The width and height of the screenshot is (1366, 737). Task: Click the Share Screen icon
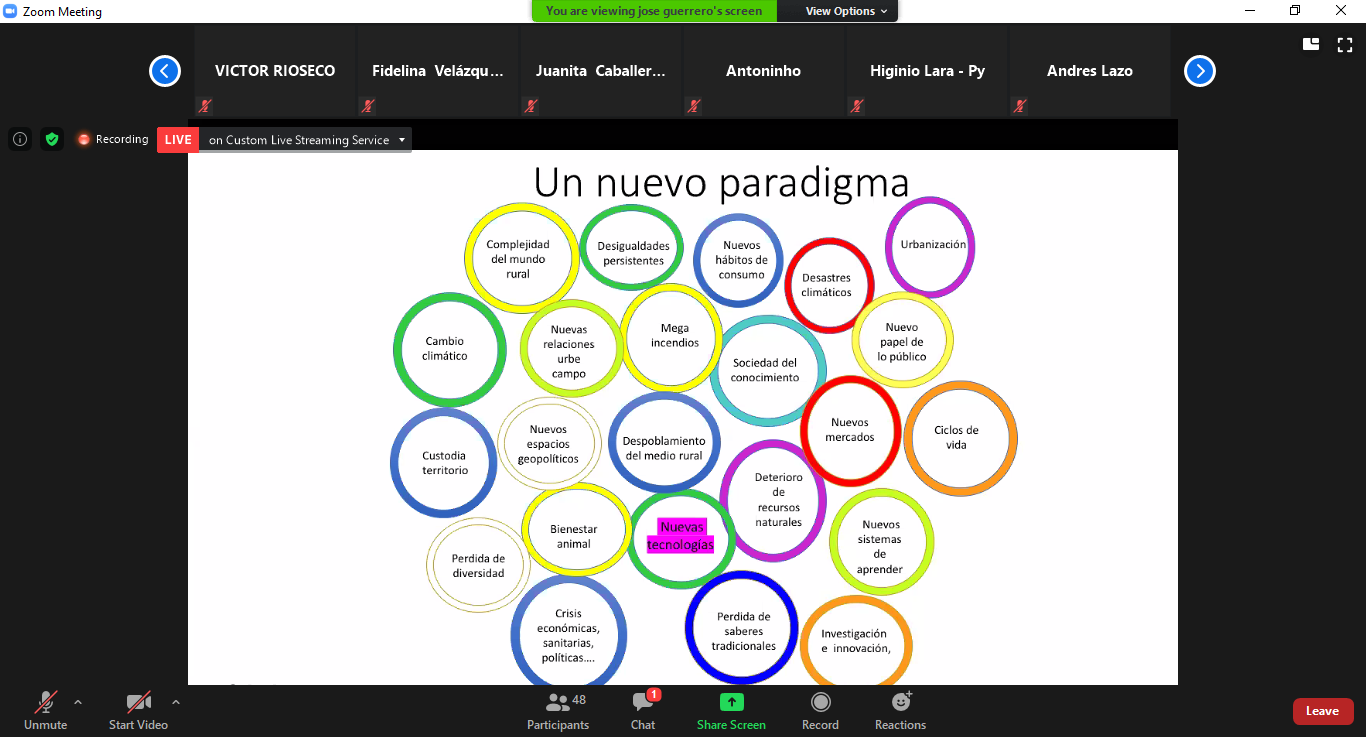click(x=731, y=703)
